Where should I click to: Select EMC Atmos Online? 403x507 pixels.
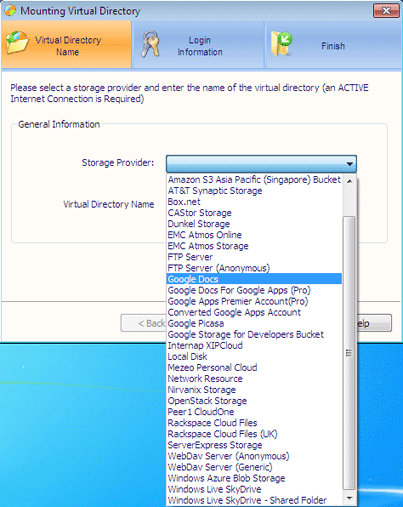pos(254,235)
